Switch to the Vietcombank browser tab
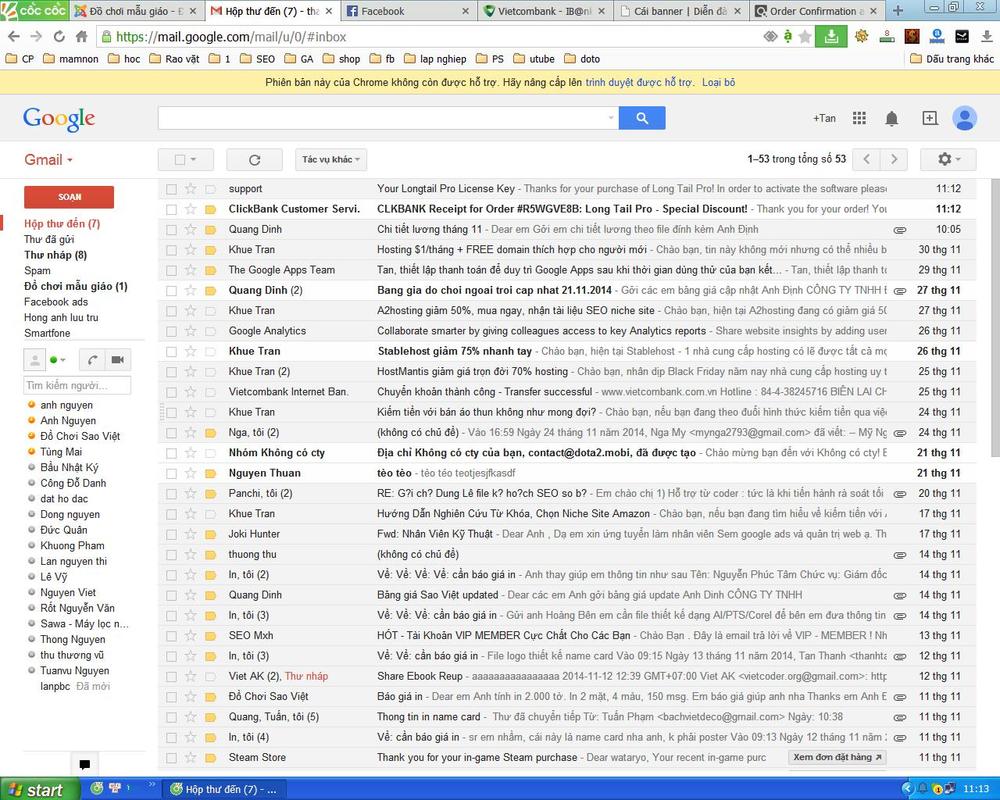Viewport: 1000px width, 800px height. pyautogui.click(x=543, y=11)
